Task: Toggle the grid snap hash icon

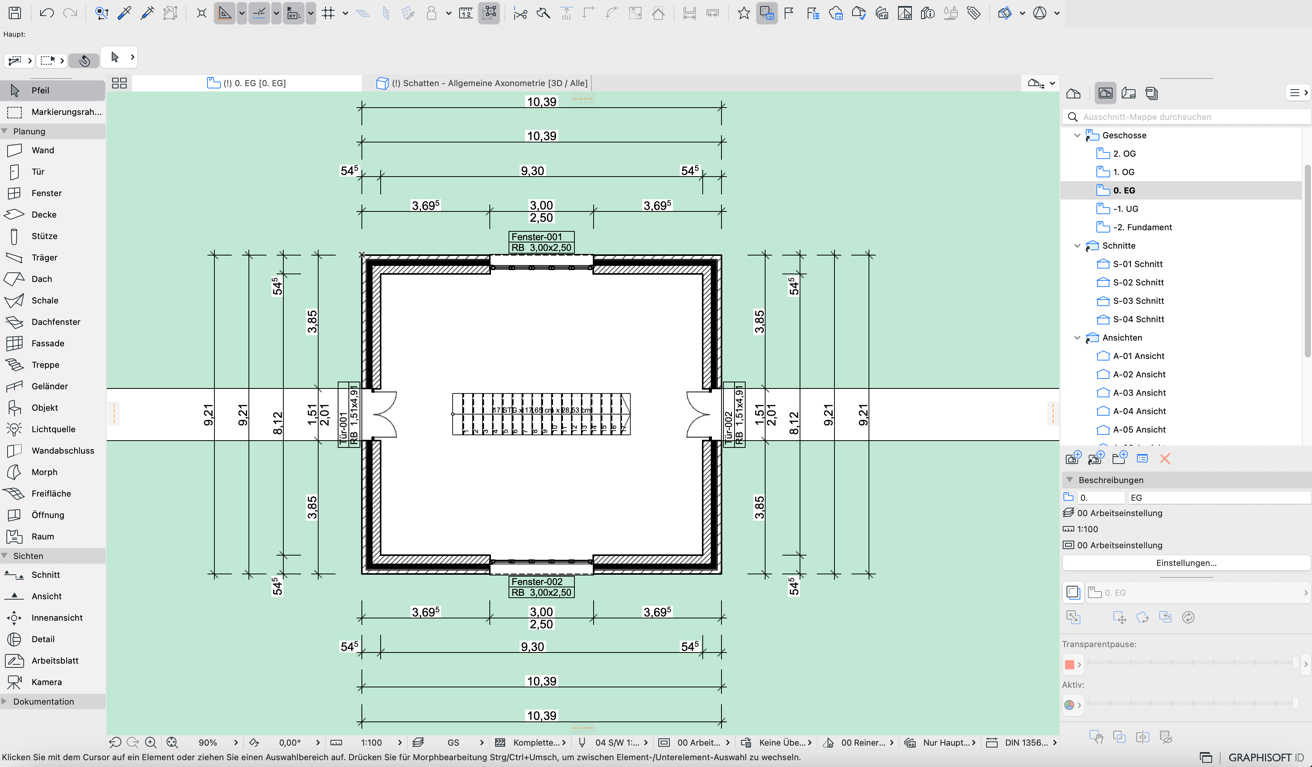Action: [x=328, y=13]
